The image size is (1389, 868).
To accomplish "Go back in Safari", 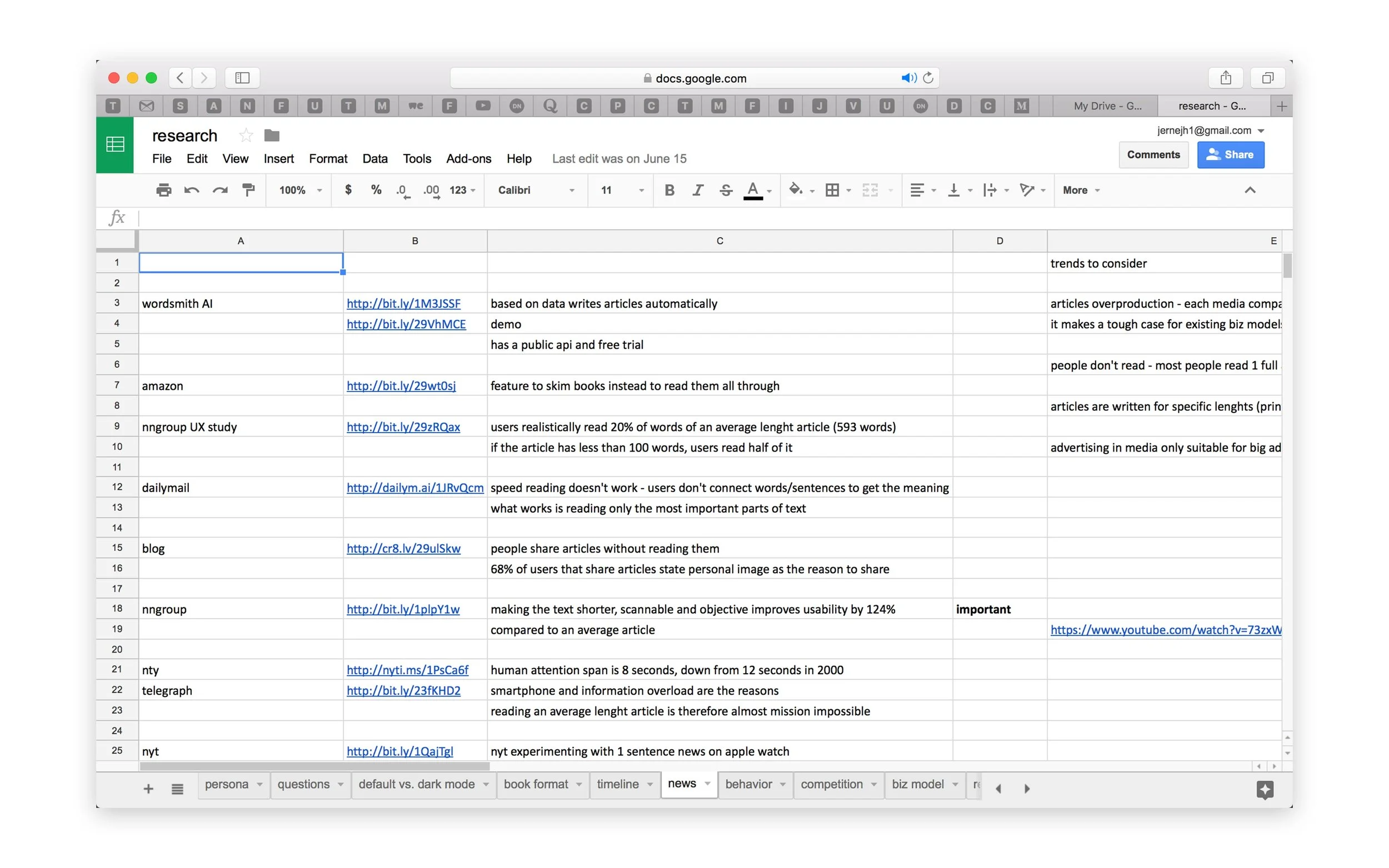I will pyautogui.click(x=179, y=78).
